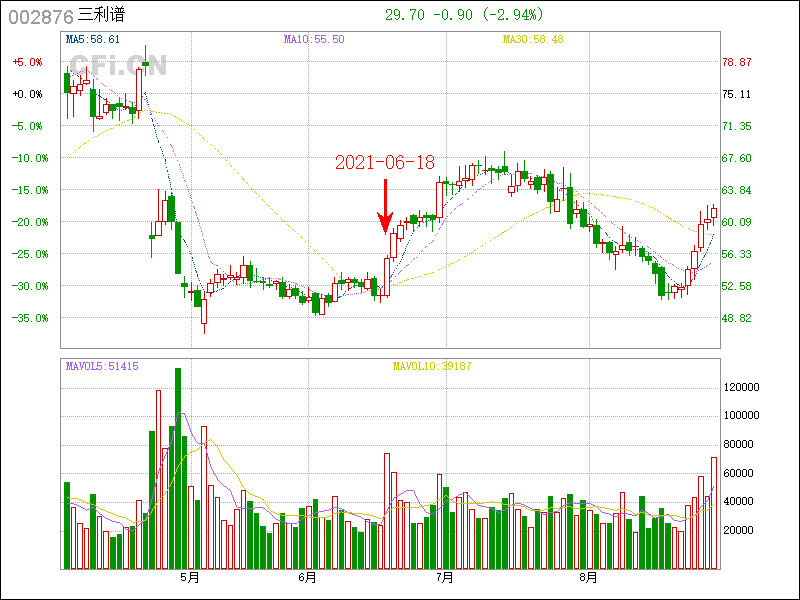The image size is (800, 600).
Task: Click the stock code 002876
Action: click(x=41, y=17)
